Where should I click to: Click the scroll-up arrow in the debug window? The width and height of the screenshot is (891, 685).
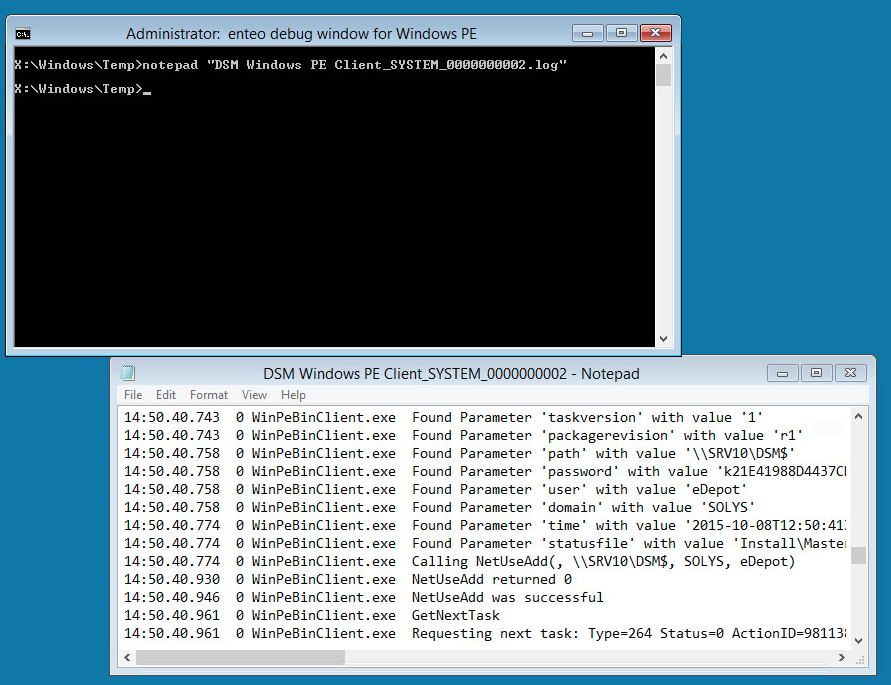(661, 55)
